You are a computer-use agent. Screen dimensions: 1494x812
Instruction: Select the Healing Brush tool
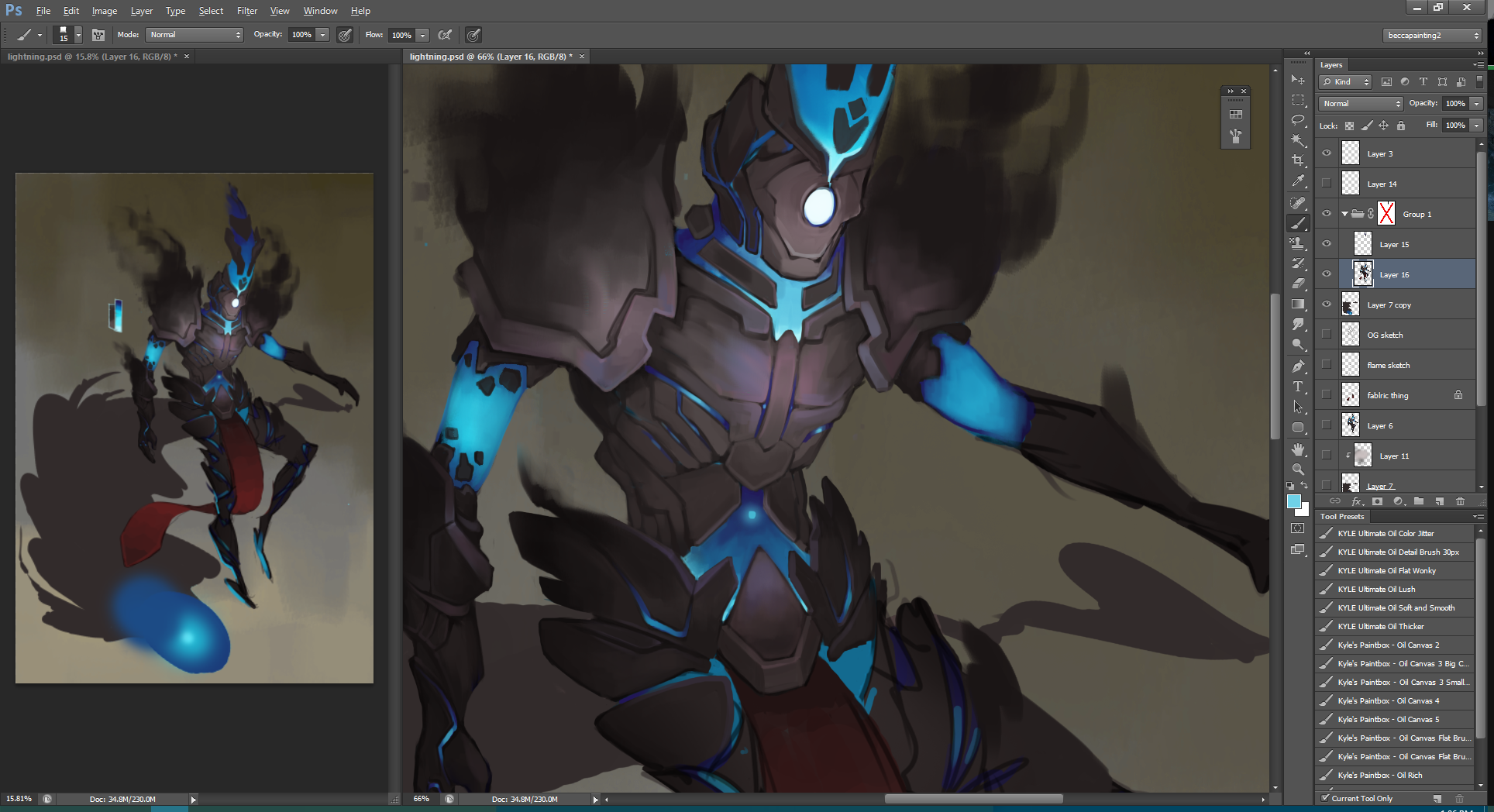click(1298, 202)
